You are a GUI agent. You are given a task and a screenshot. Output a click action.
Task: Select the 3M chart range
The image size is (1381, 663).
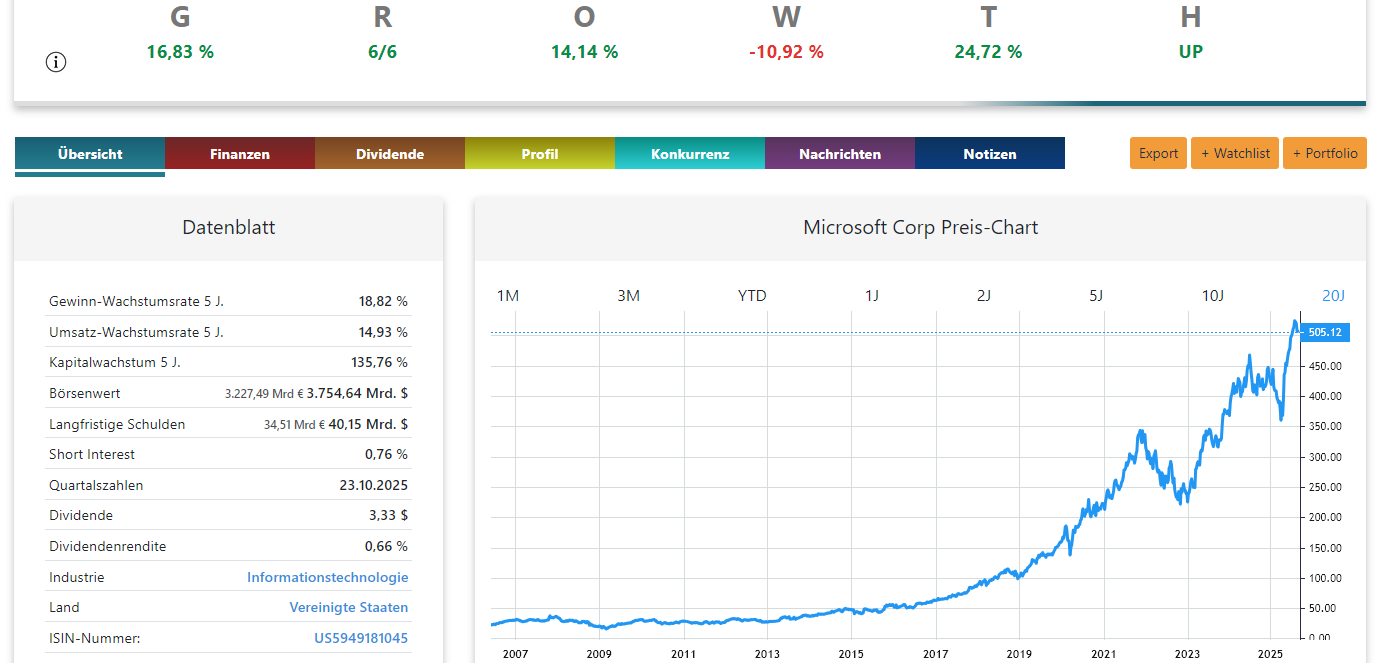628,296
